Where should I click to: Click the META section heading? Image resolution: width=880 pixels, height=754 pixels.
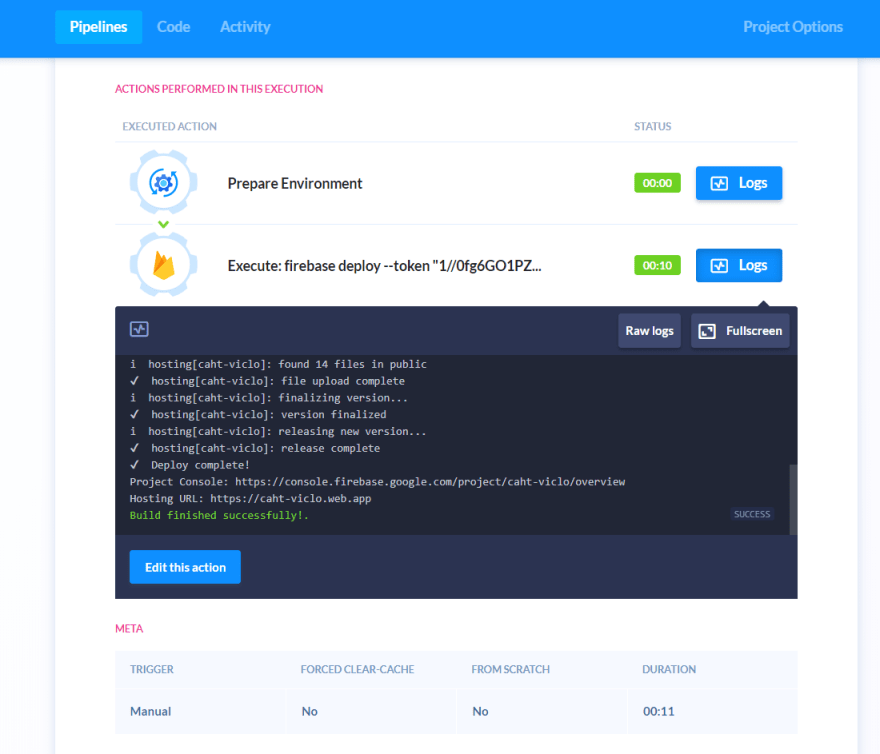(x=129, y=629)
